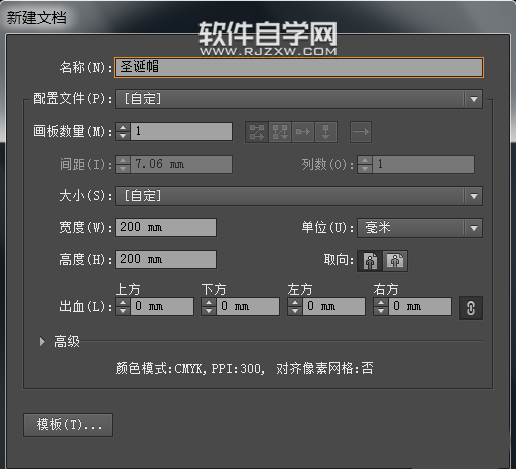Click the 新建文档 dialog title
Screen dimensions: 516x469
(36, 18)
